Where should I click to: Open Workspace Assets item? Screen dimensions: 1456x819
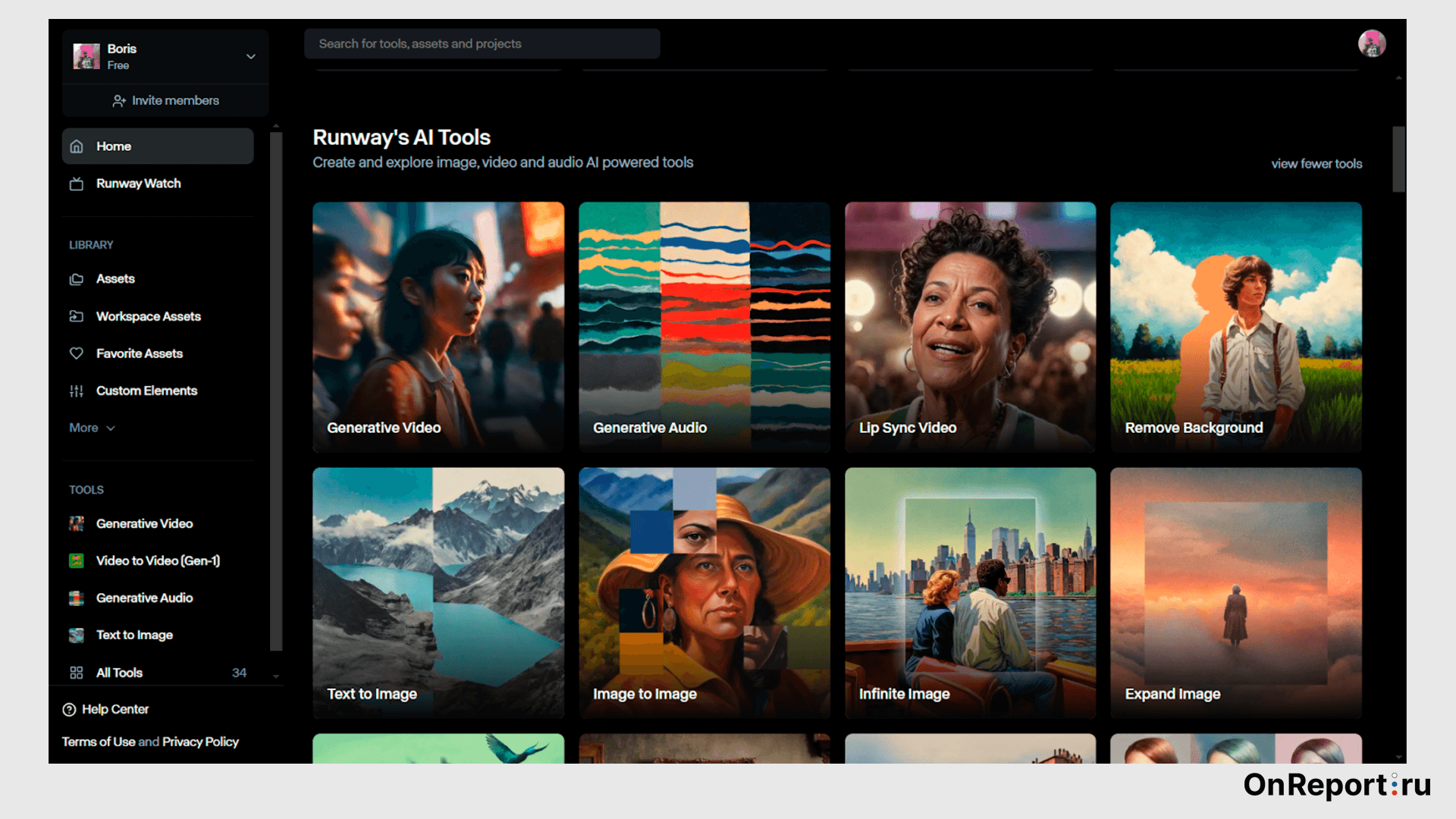point(158,316)
